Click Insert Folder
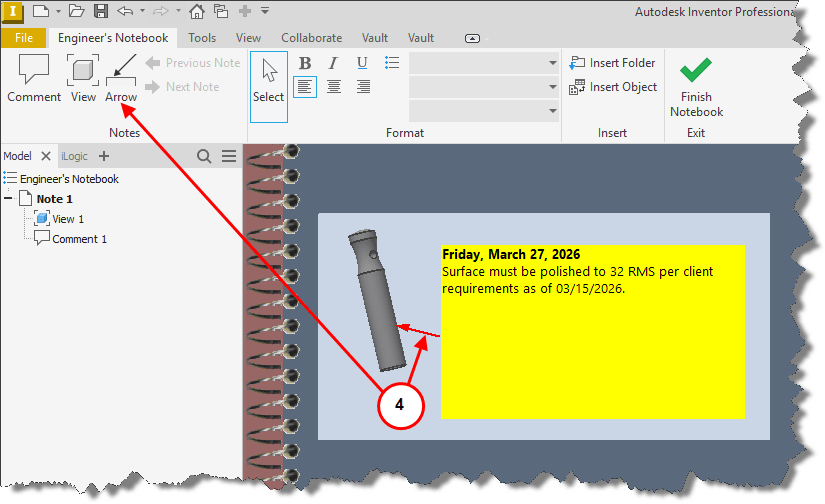Image resolution: width=825 pixels, height=504 pixels. tap(612, 63)
